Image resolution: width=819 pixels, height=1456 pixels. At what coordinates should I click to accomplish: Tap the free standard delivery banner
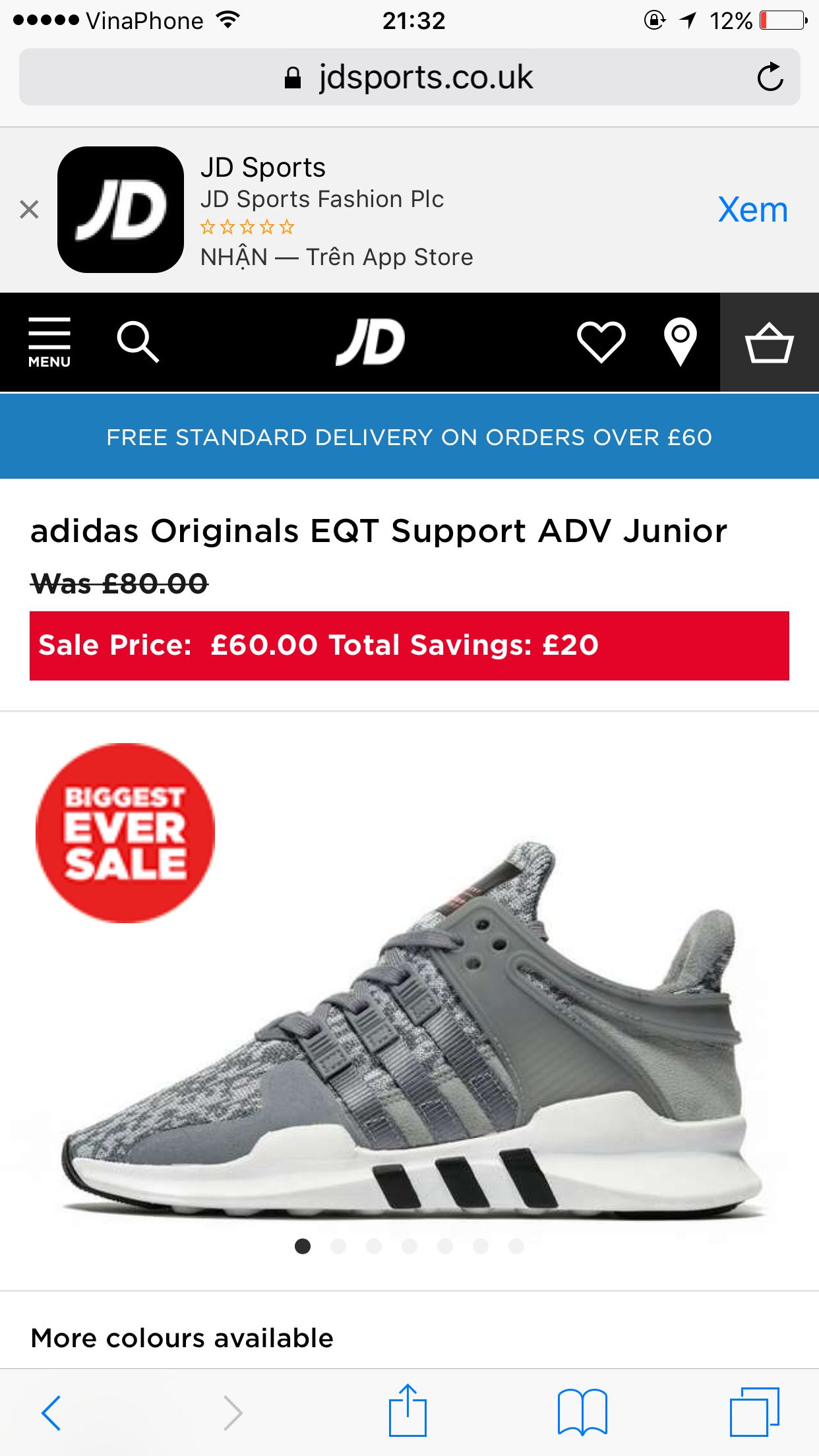coord(409,437)
